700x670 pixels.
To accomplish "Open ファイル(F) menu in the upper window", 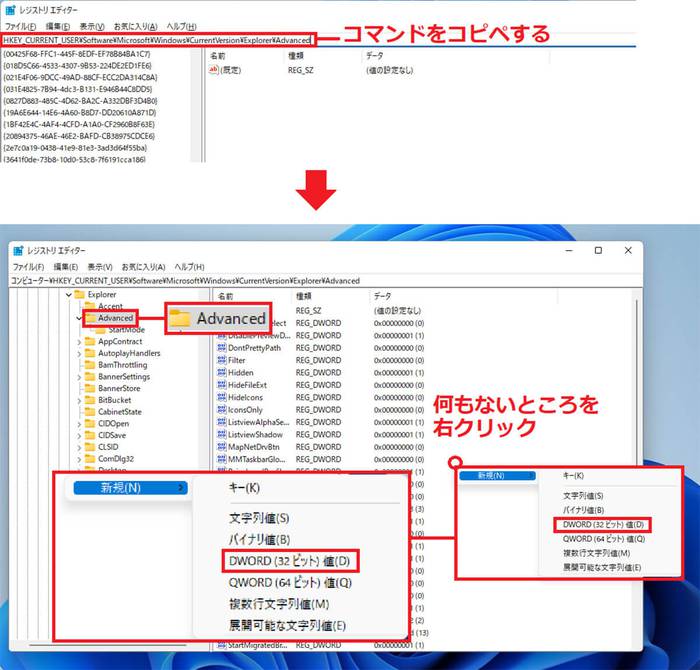I will click(x=21, y=26).
